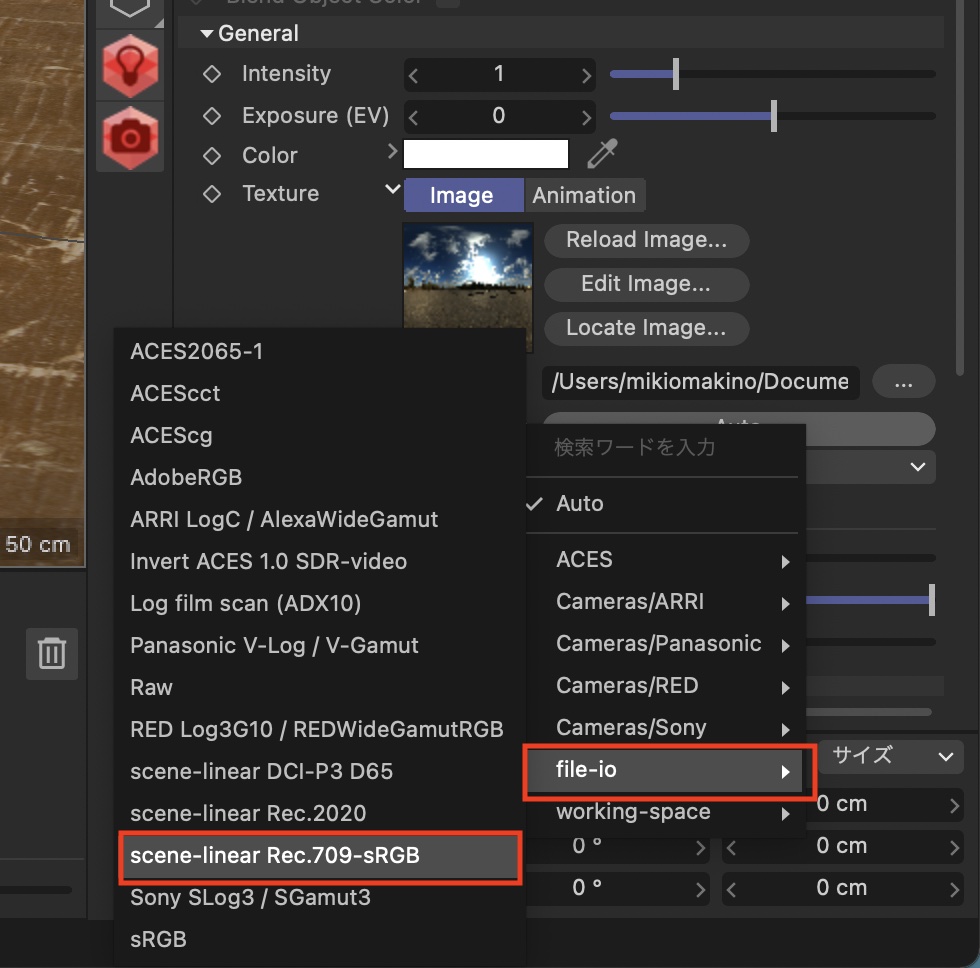Click the red light bulb icon
The image size is (980, 968).
130,64
